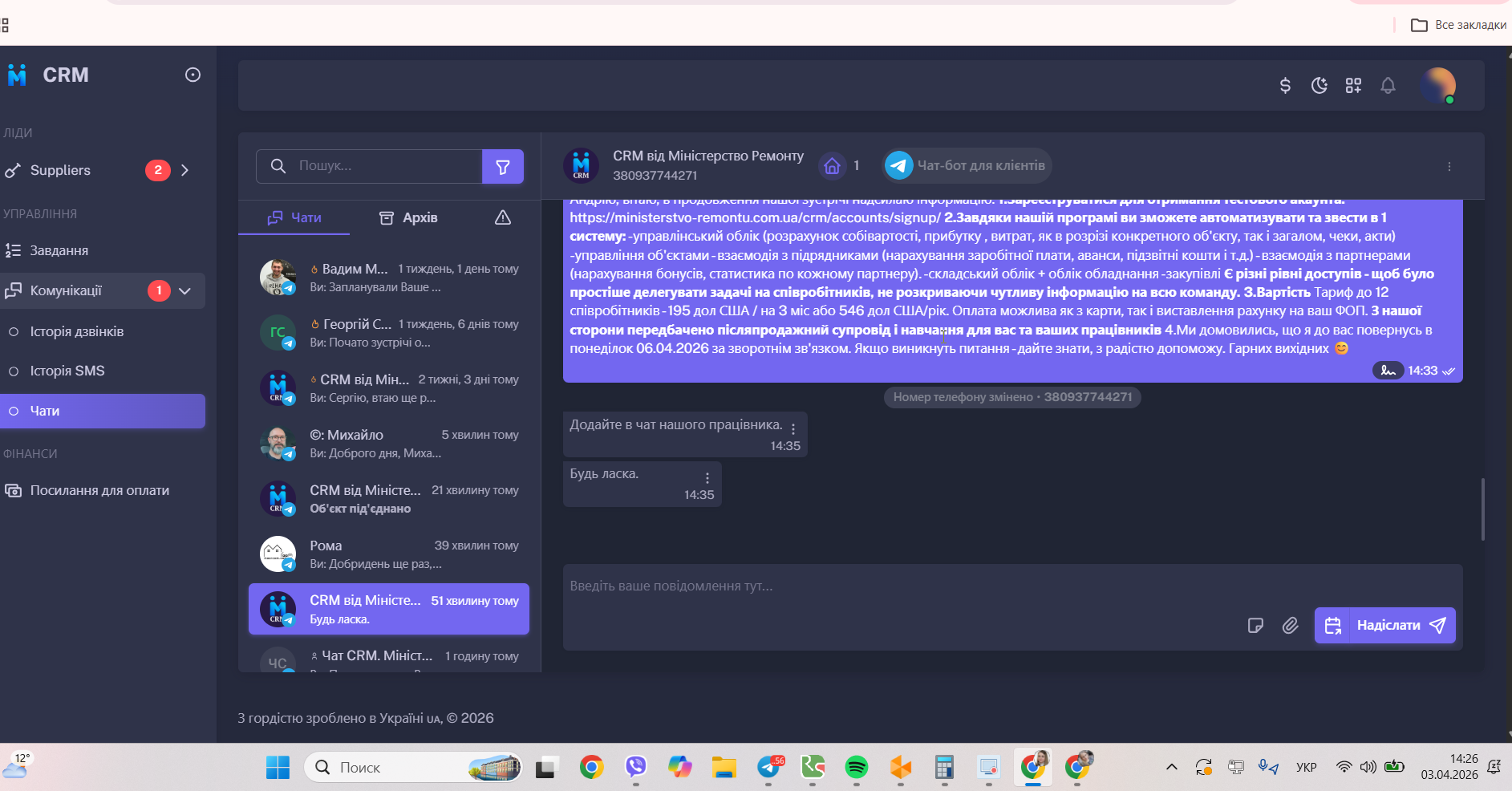Select Чати in the sidebar
Image resolution: width=1512 pixels, height=791 pixels.
click(103, 411)
